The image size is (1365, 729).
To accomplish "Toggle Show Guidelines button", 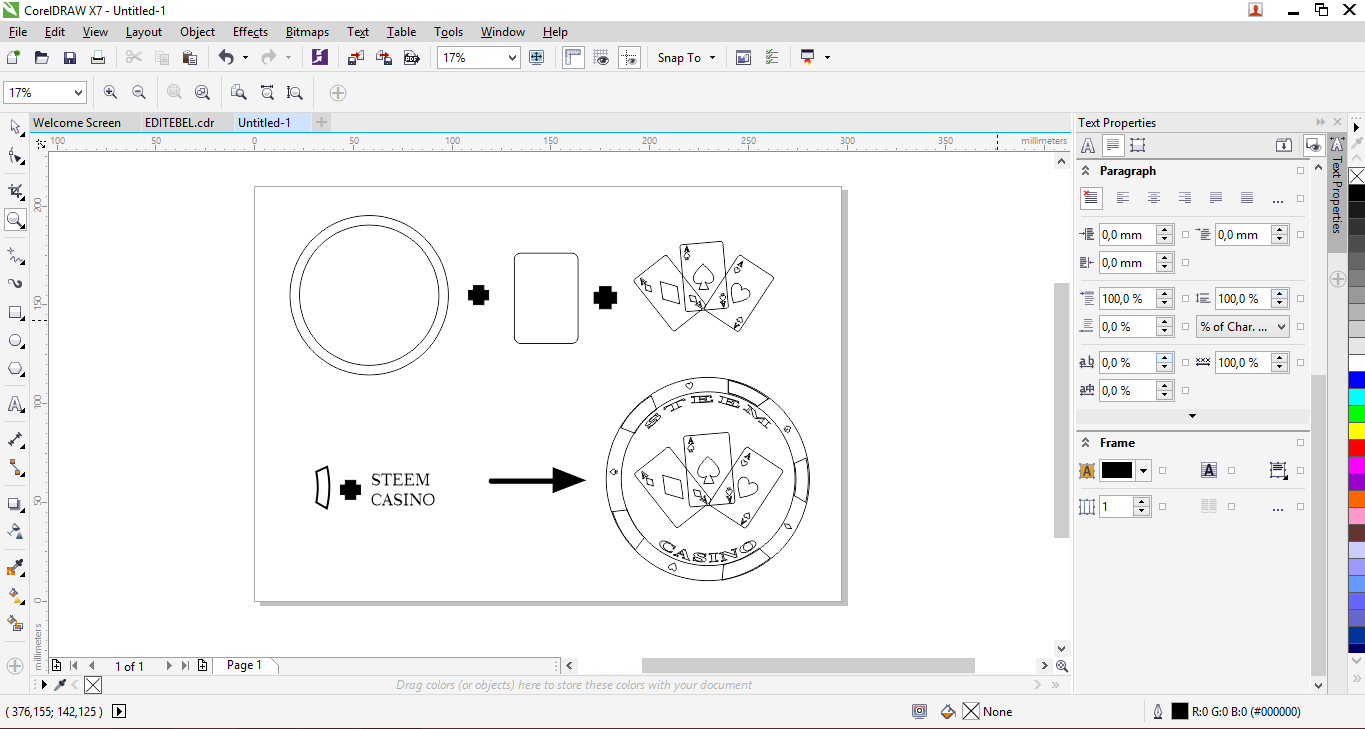I will click(629, 58).
